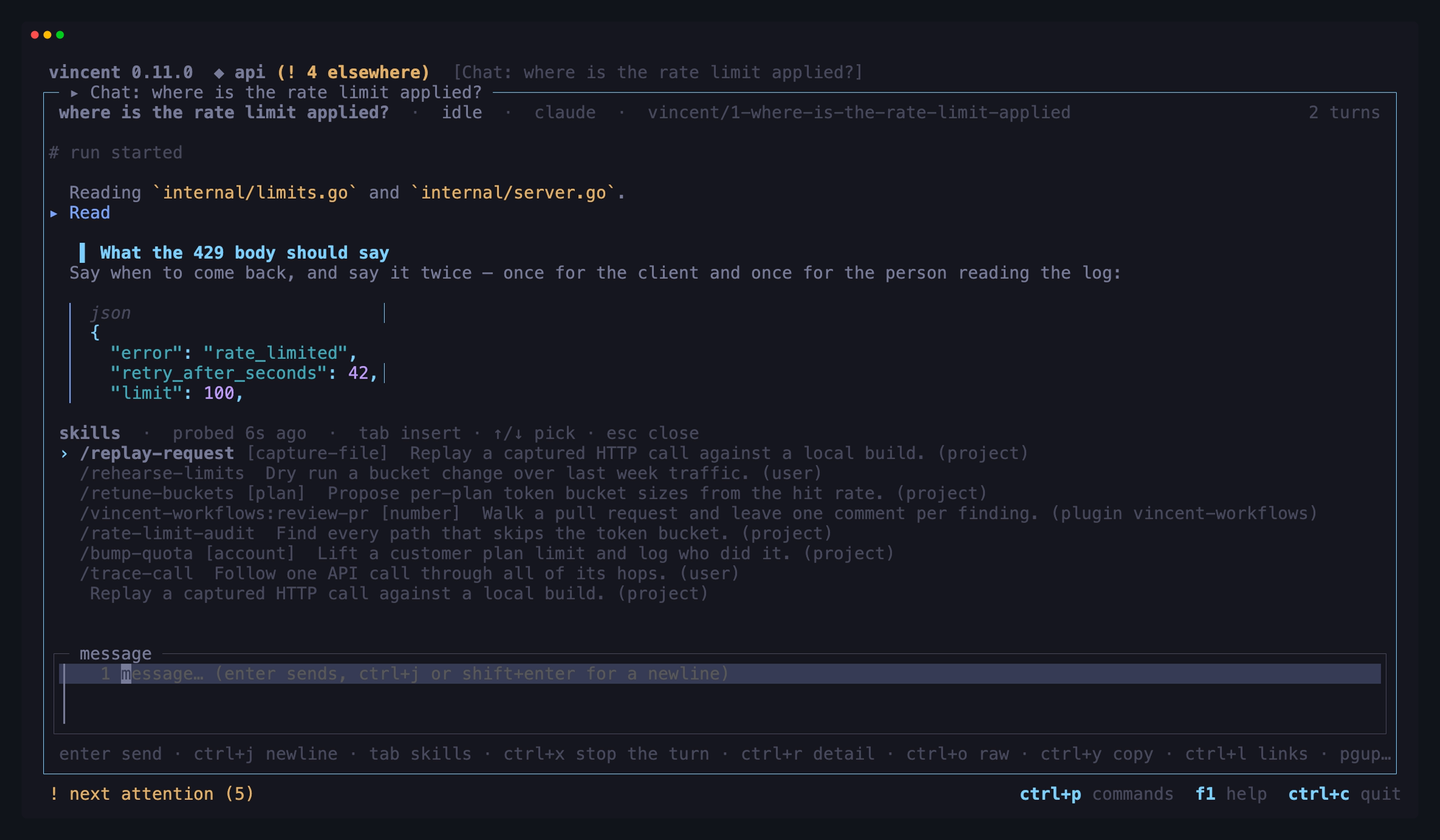Click the file path internal/server.go
Viewport: 1440px width, 840px height.
(x=513, y=193)
